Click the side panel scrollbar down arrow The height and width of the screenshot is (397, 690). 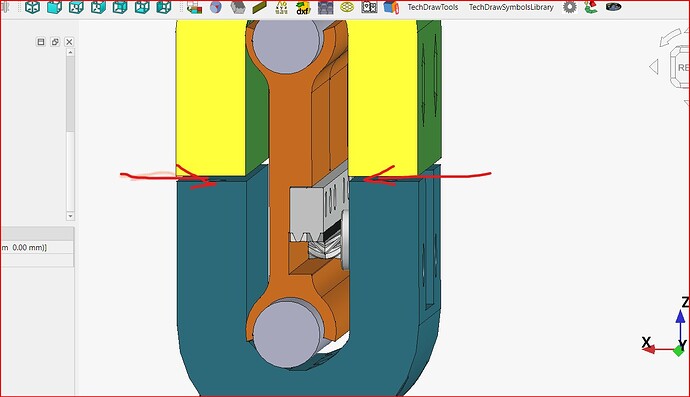click(70, 216)
